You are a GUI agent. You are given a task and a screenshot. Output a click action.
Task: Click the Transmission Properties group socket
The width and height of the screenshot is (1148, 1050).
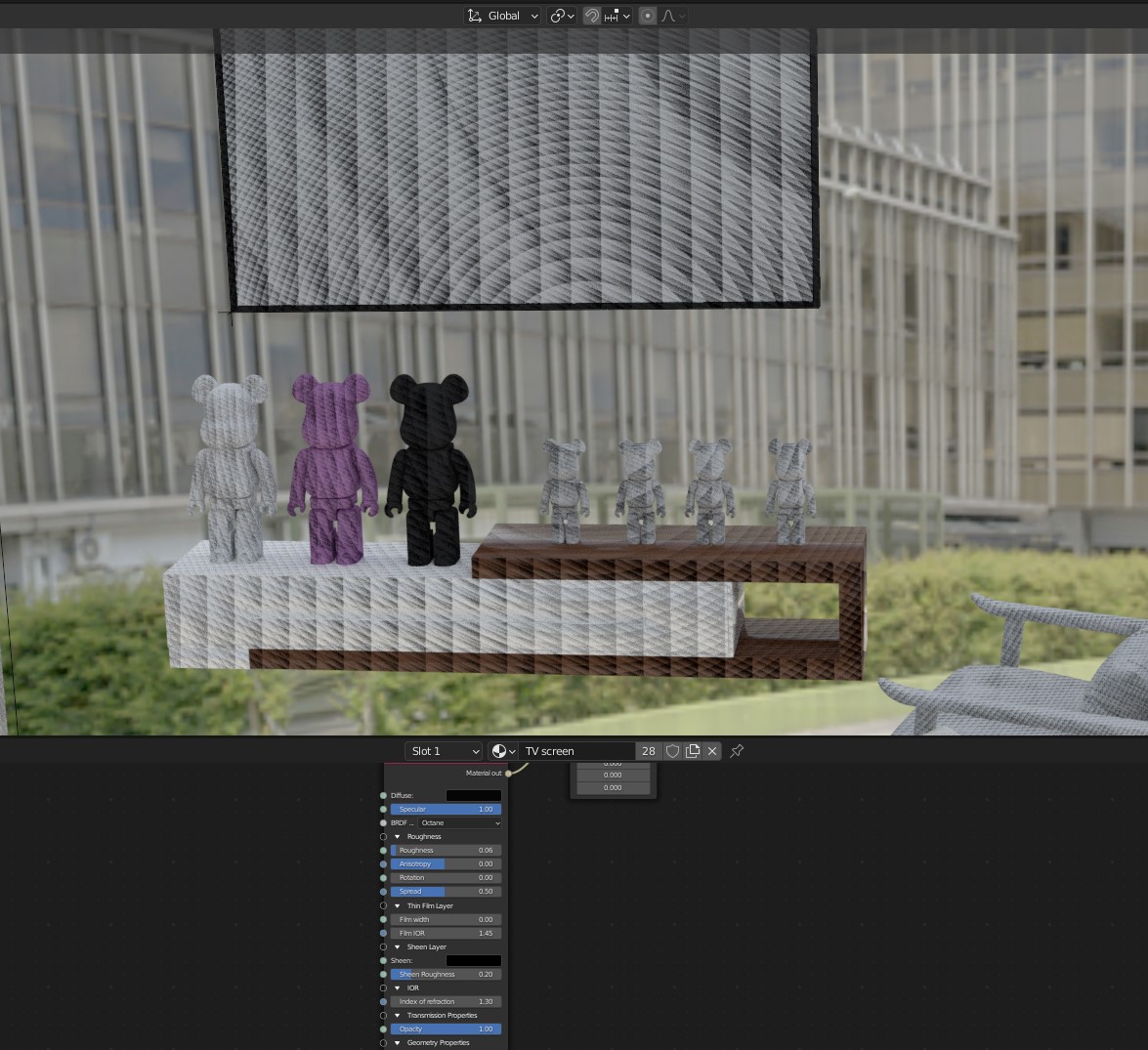point(384,1016)
